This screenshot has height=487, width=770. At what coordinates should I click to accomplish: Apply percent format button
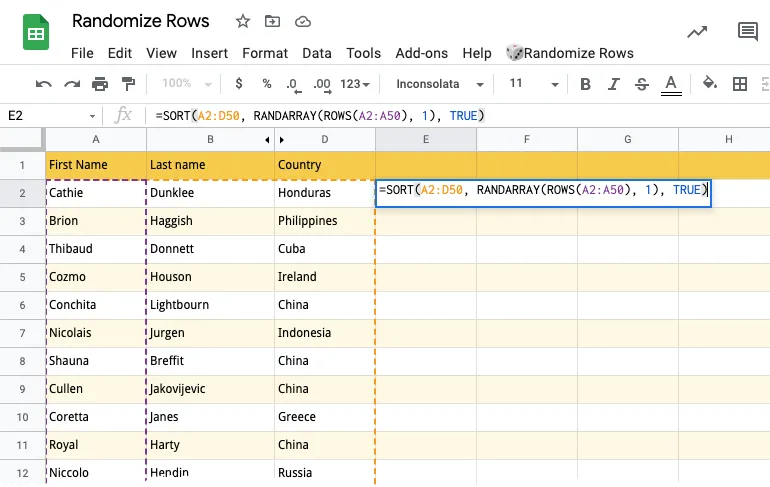coord(266,84)
